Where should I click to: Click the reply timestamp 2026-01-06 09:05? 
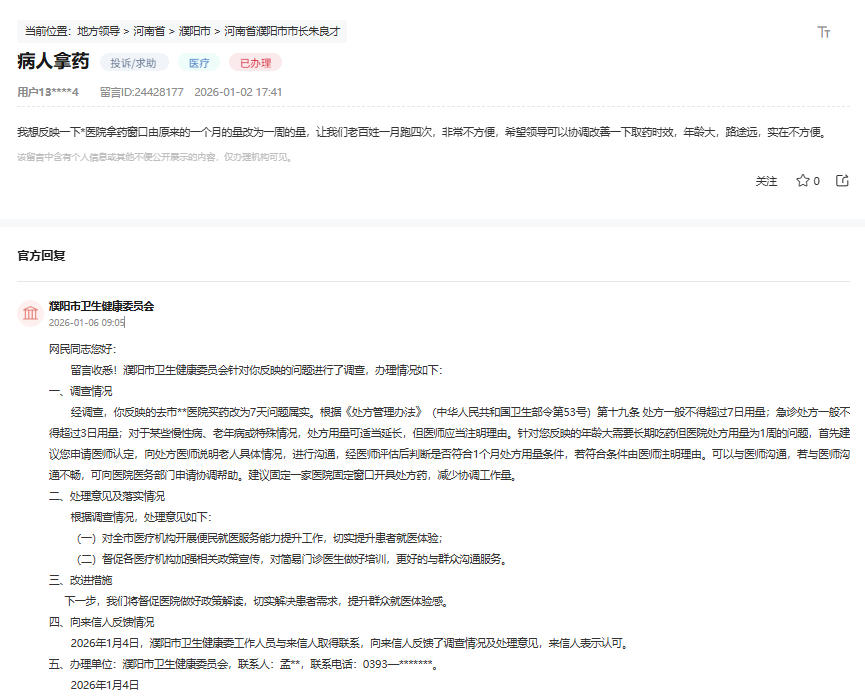click(87, 323)
